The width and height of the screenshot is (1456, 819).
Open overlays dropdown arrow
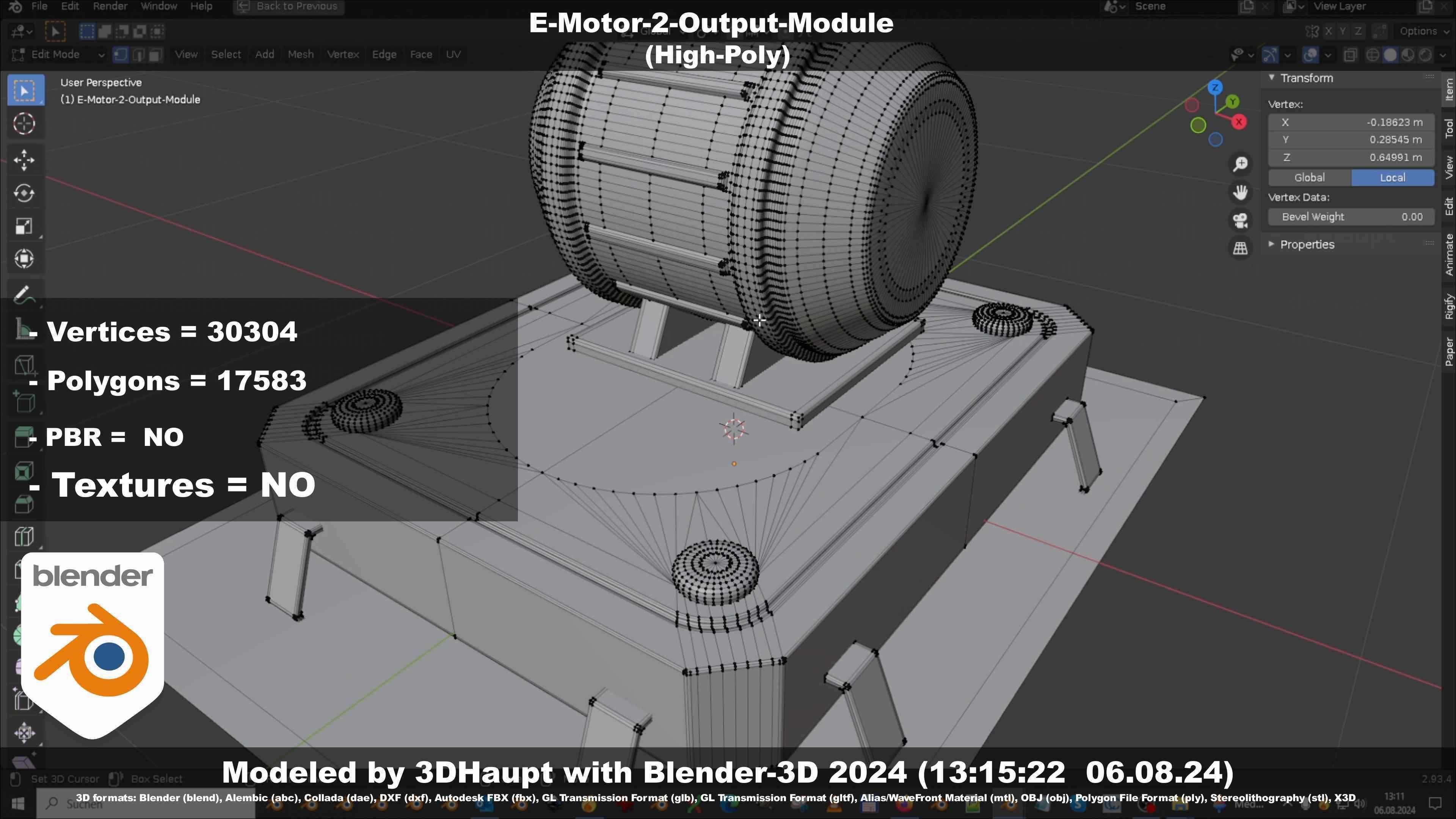[1328, 55]
